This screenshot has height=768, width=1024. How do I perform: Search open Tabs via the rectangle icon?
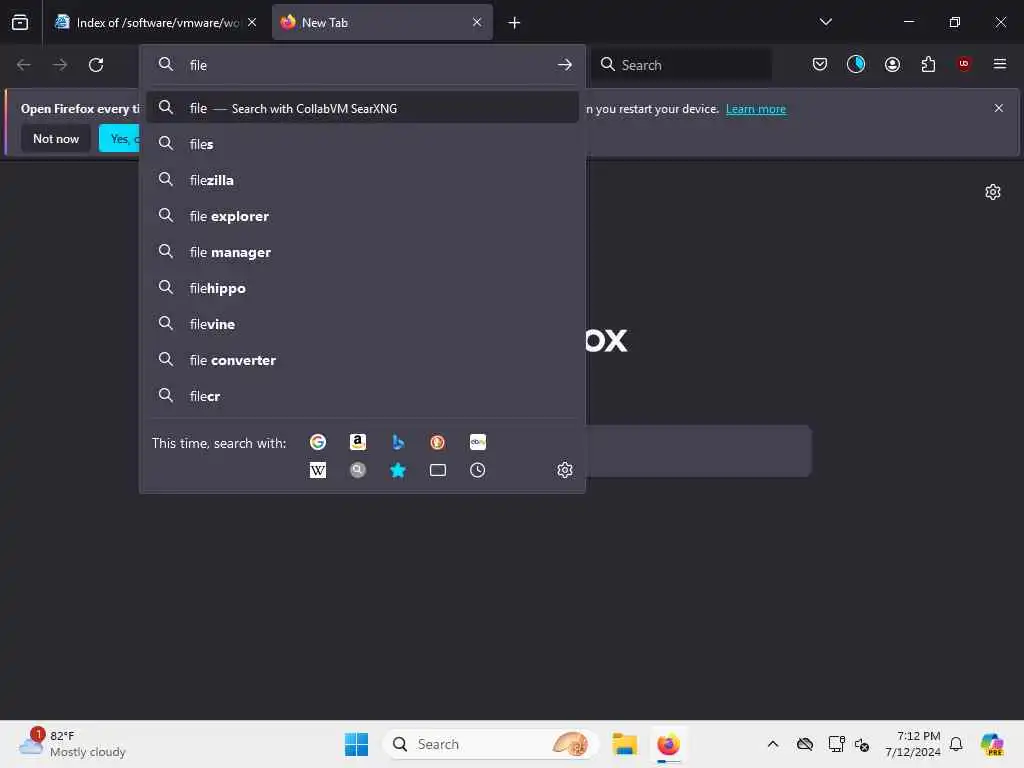click(438, 470)
